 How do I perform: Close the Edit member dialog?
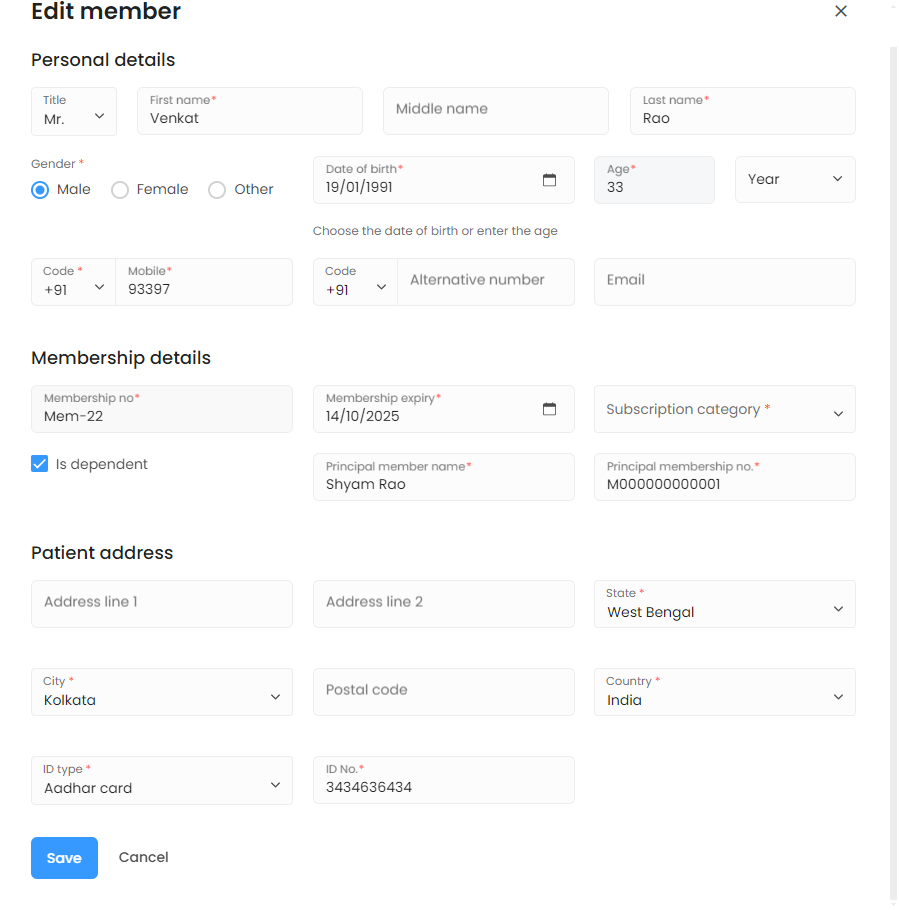pos(841,12)
